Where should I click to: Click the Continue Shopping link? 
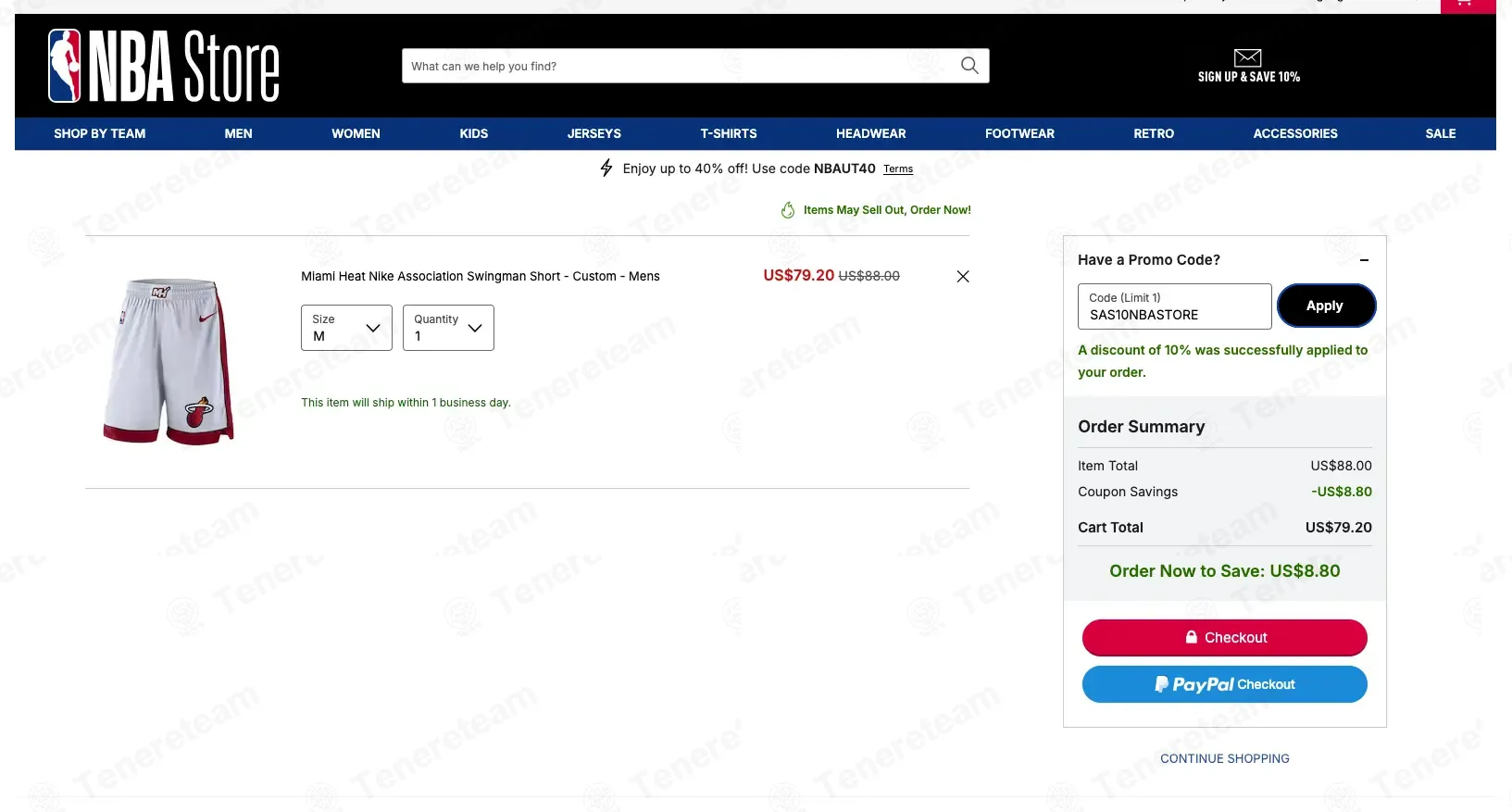pos(1225,758)
